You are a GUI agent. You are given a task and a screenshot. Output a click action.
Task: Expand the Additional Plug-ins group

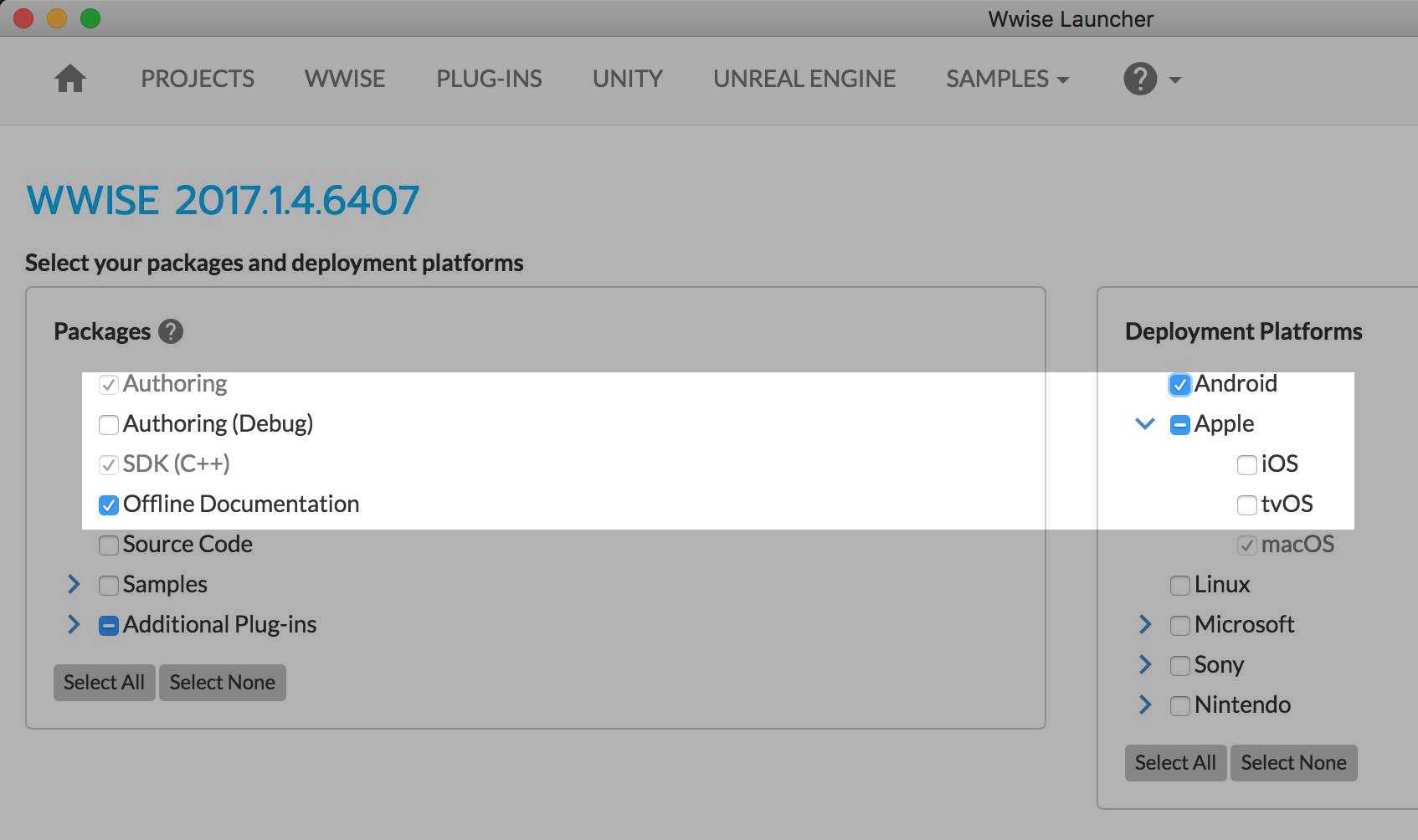[74, 624]
